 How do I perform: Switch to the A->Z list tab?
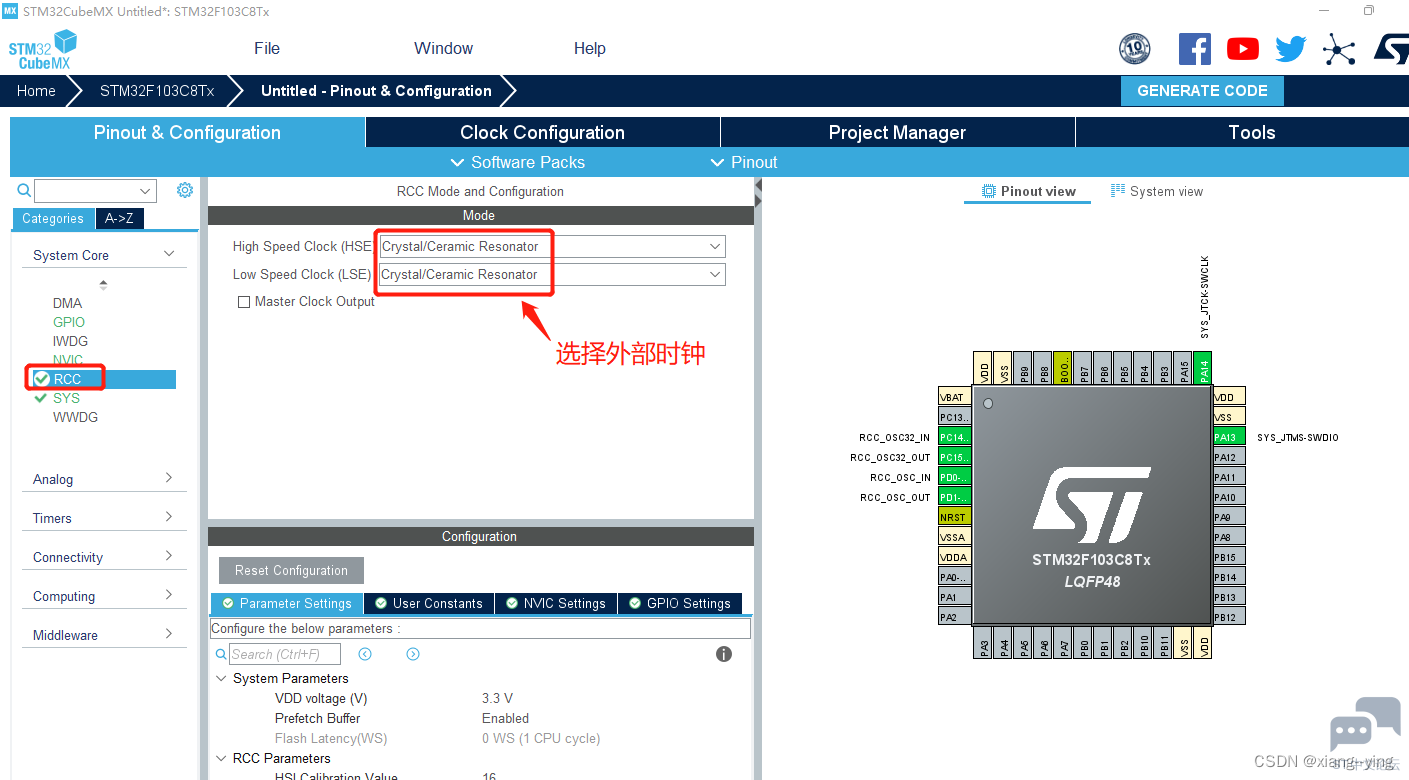coord(119,218)
